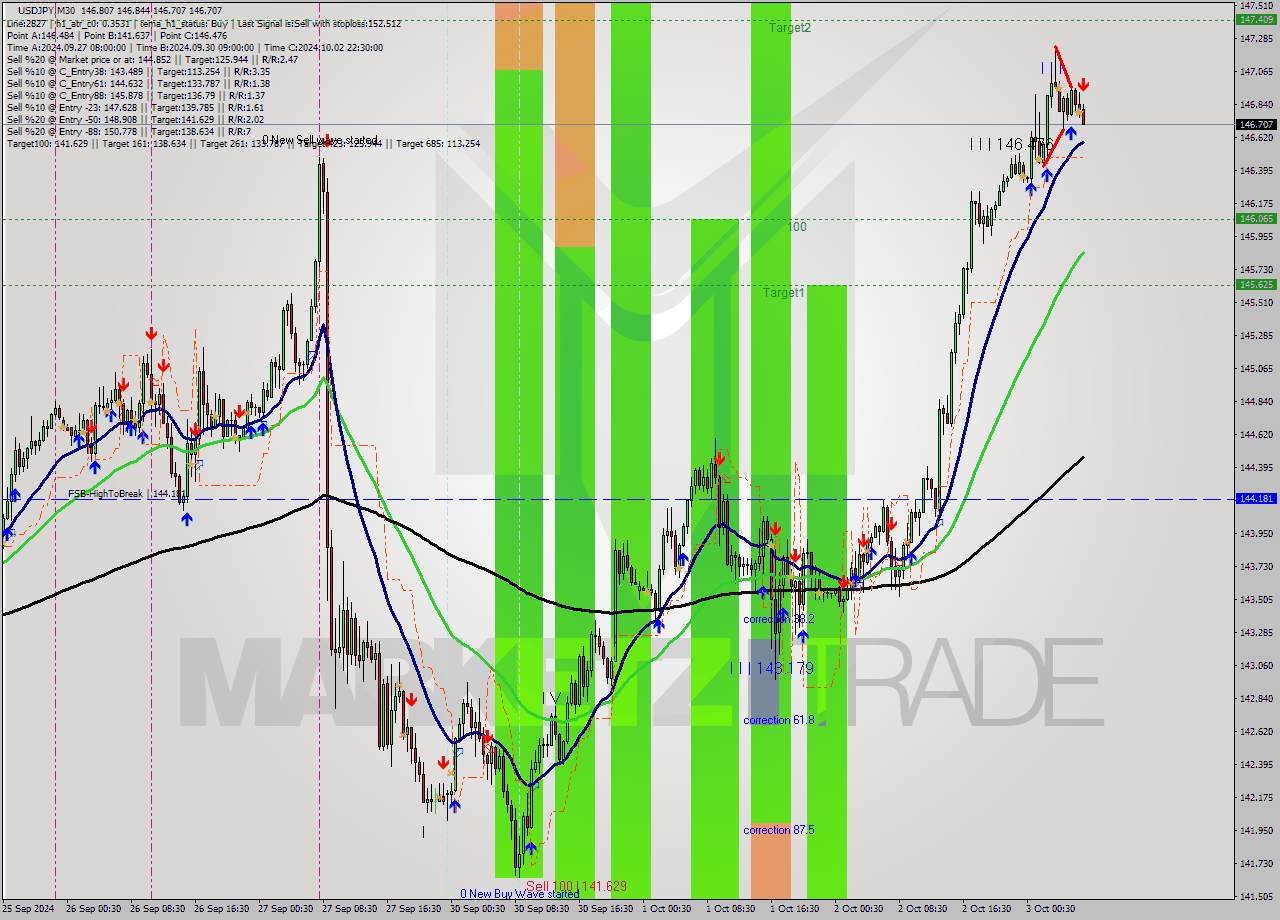Viewport: 1280px width, 920px height.
Task: Click the 142.175 price scale label
Action: (1256, 797)
